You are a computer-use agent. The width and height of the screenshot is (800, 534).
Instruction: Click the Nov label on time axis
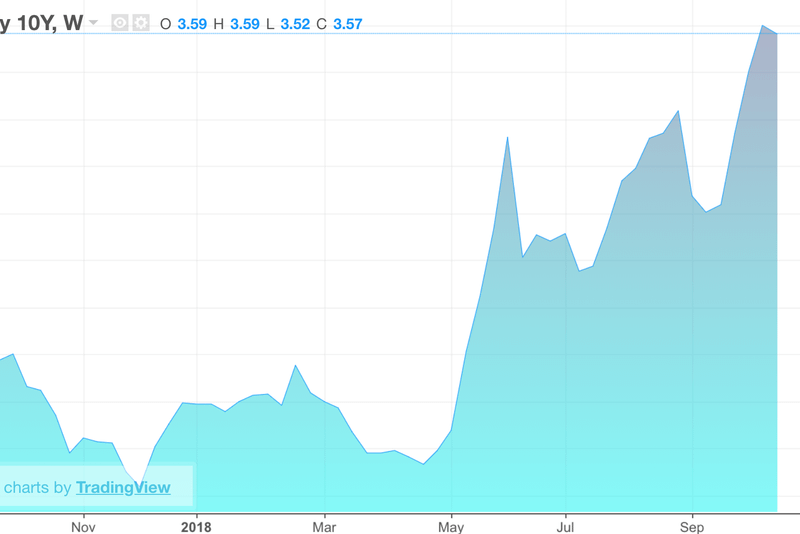pyautogui.click(x=83, y=524)
